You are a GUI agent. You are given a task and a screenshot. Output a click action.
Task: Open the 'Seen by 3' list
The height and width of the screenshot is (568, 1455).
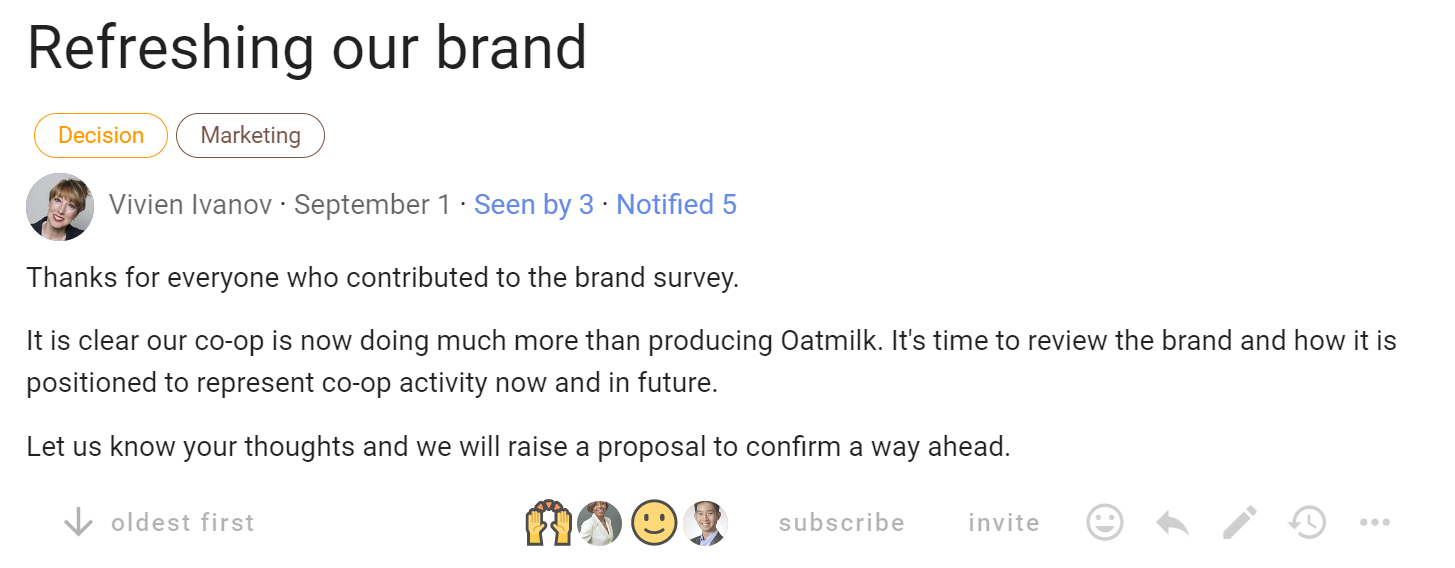533,205
